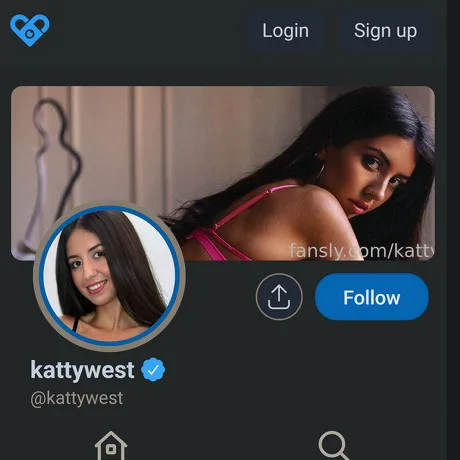Open the circular profile avatar photo
460x460 pixels.
[109, 276]
